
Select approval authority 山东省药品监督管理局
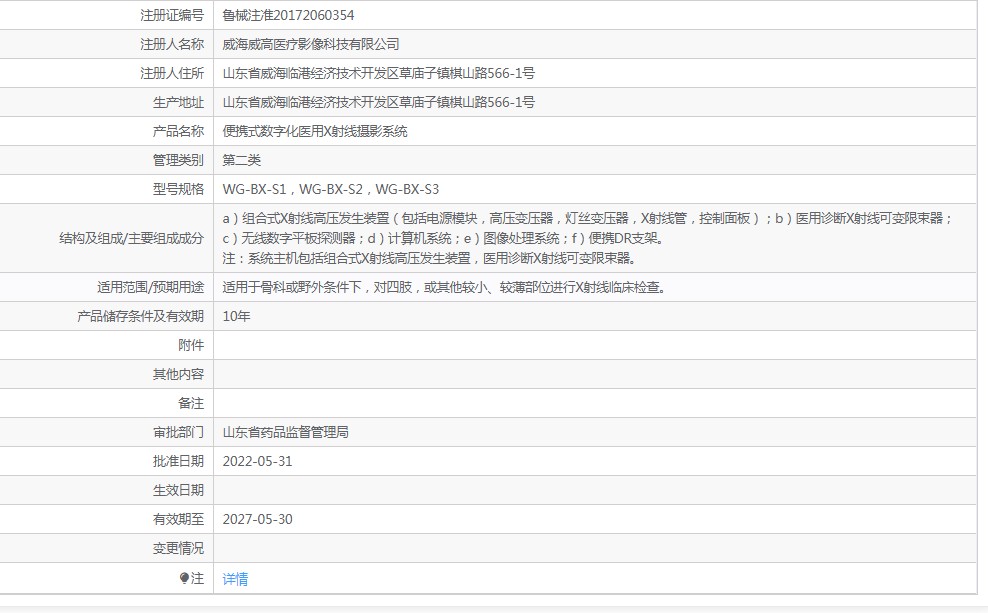coord(285,432)
